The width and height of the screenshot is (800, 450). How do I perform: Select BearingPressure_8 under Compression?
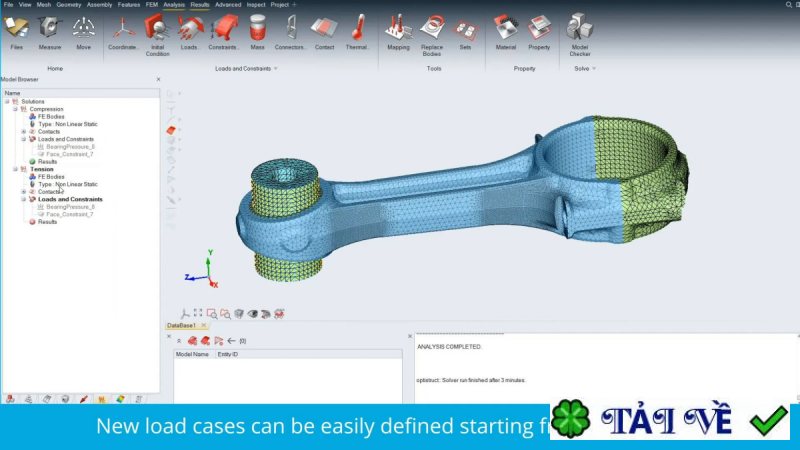(70, 147)
